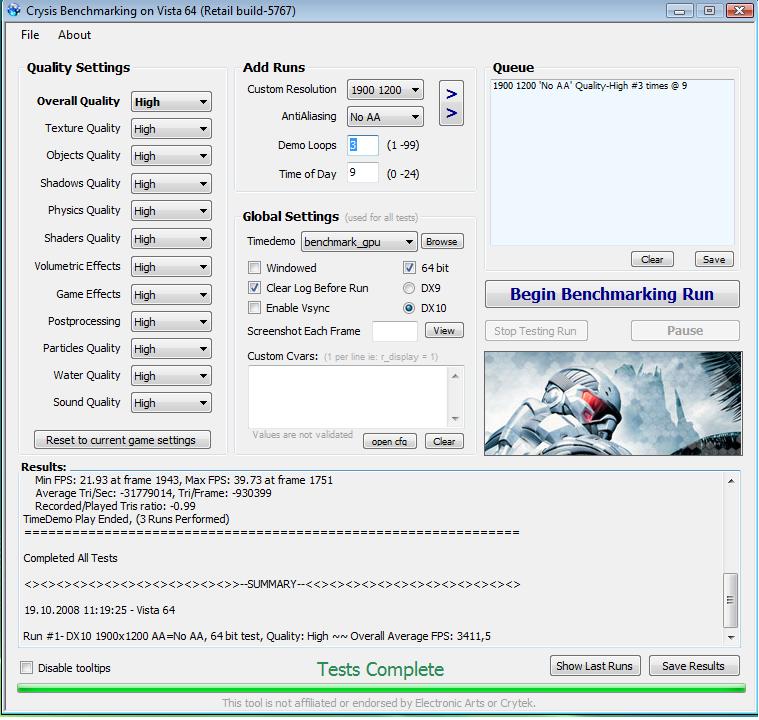The image size is (759, 720).
Task: Close the benchmarking window
Action: tap(739, 10)
